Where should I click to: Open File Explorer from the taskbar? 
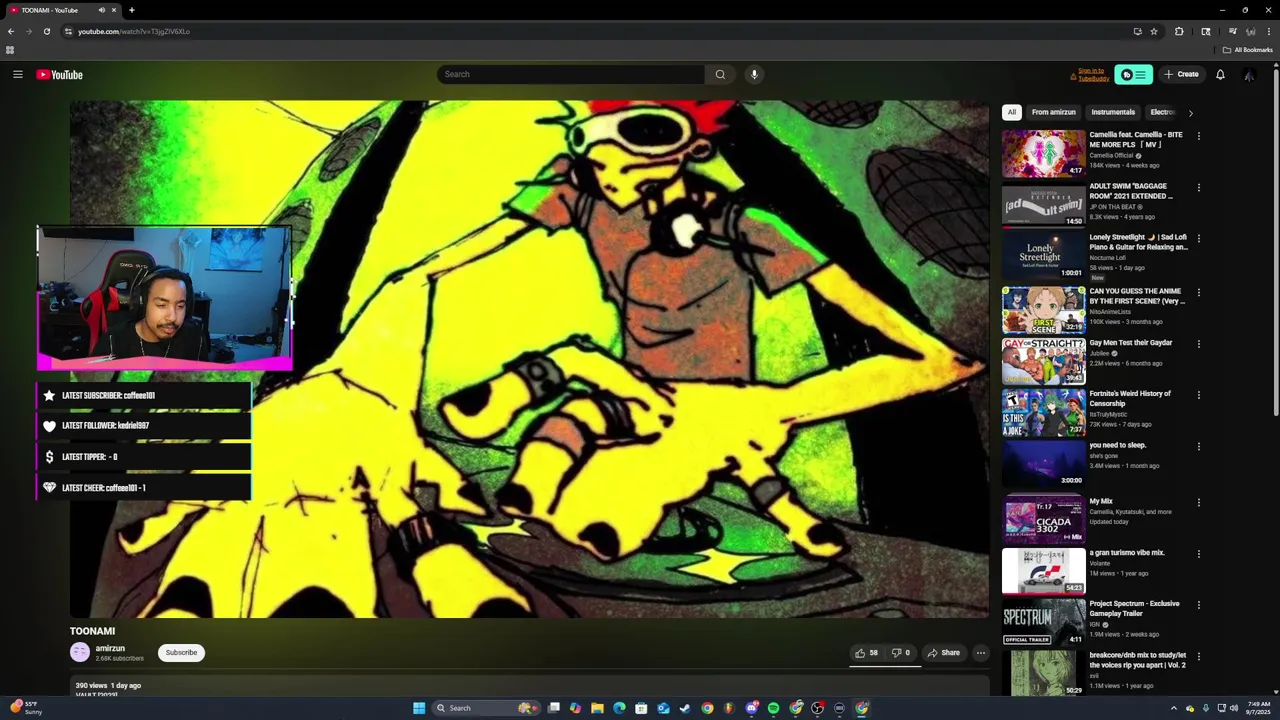pyautogui.click(x=597, y=708)
